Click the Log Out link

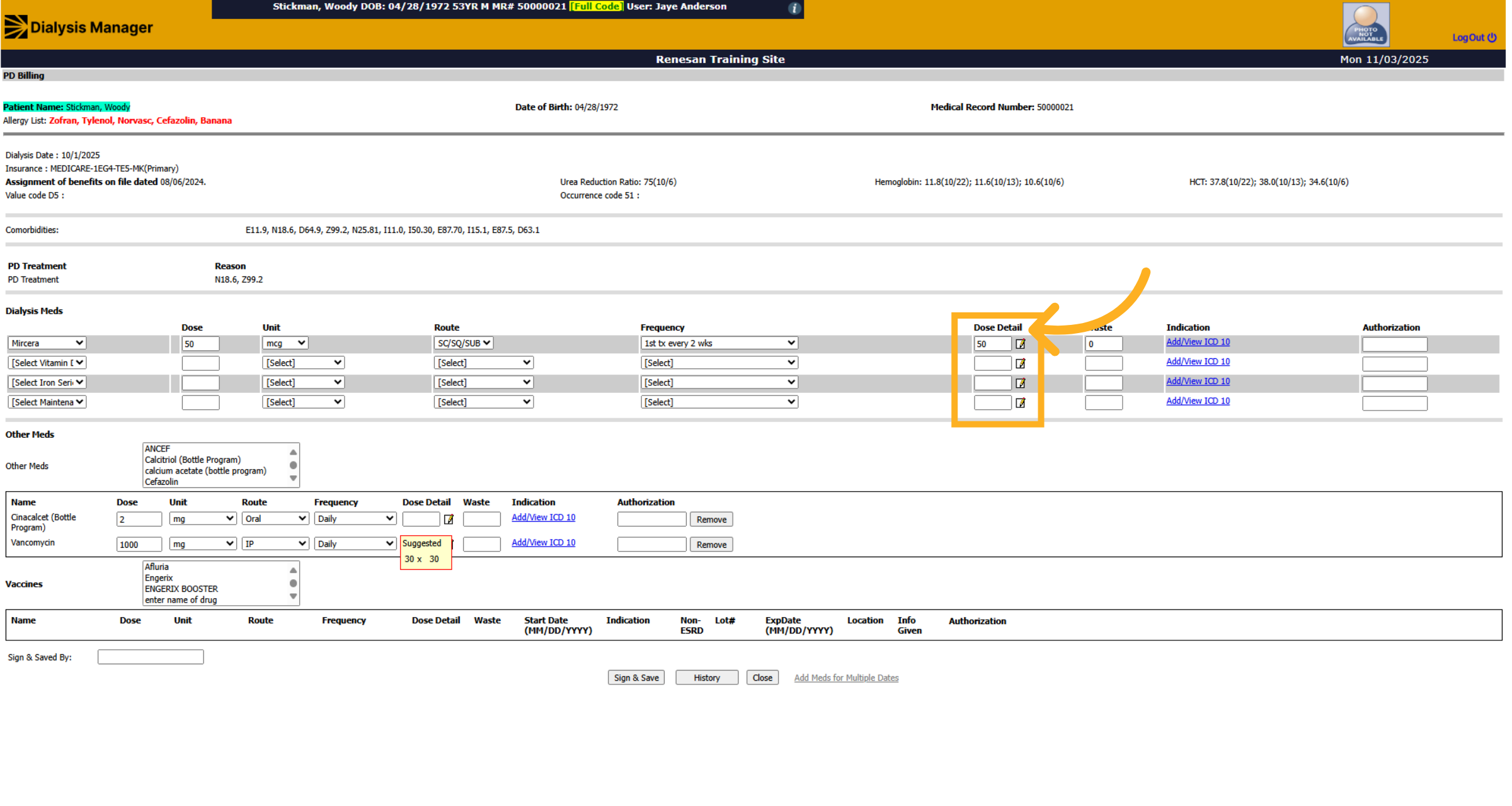[x=1474, y=38]
